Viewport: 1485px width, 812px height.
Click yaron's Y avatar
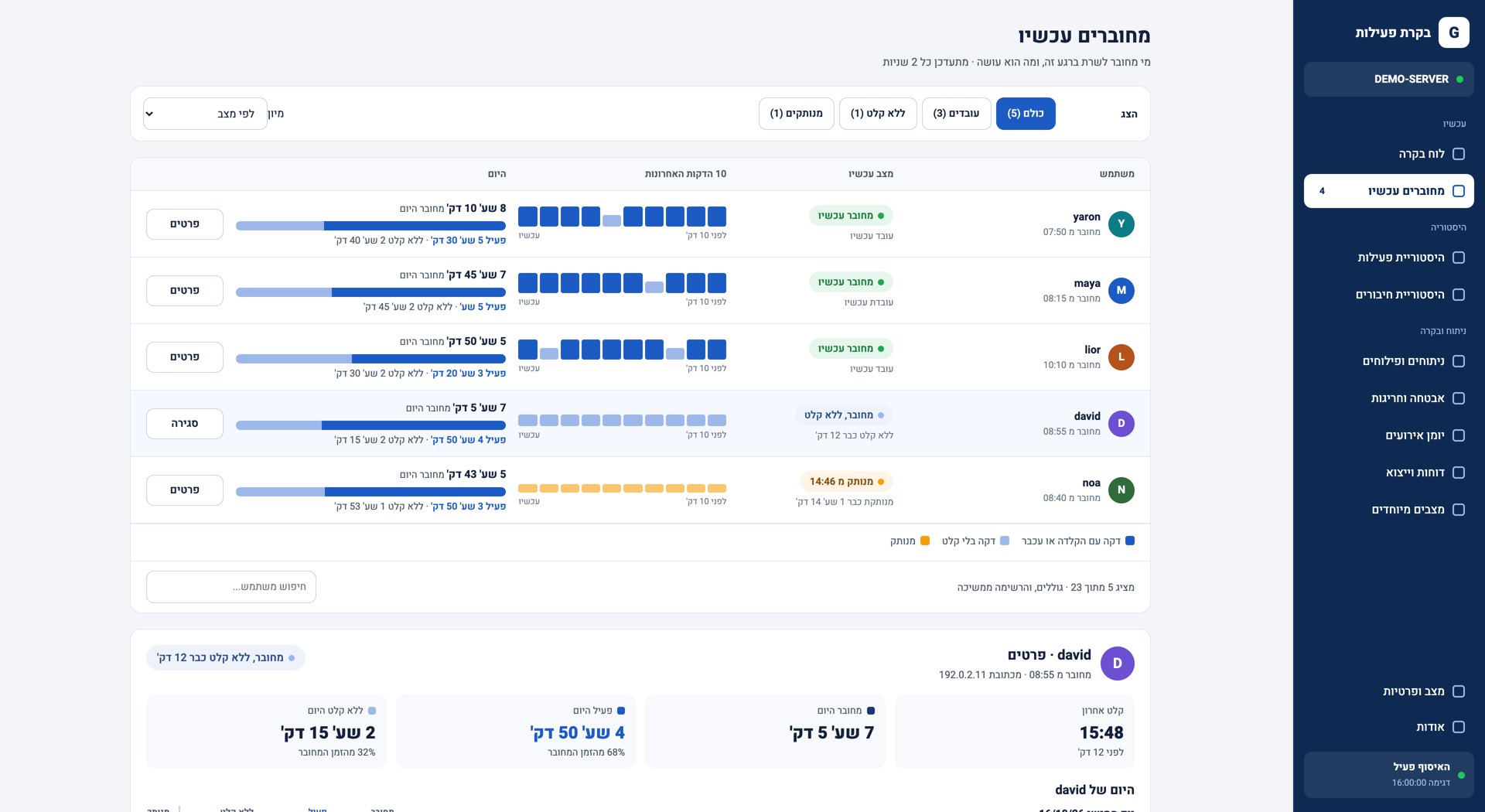tap(1121, 224)
